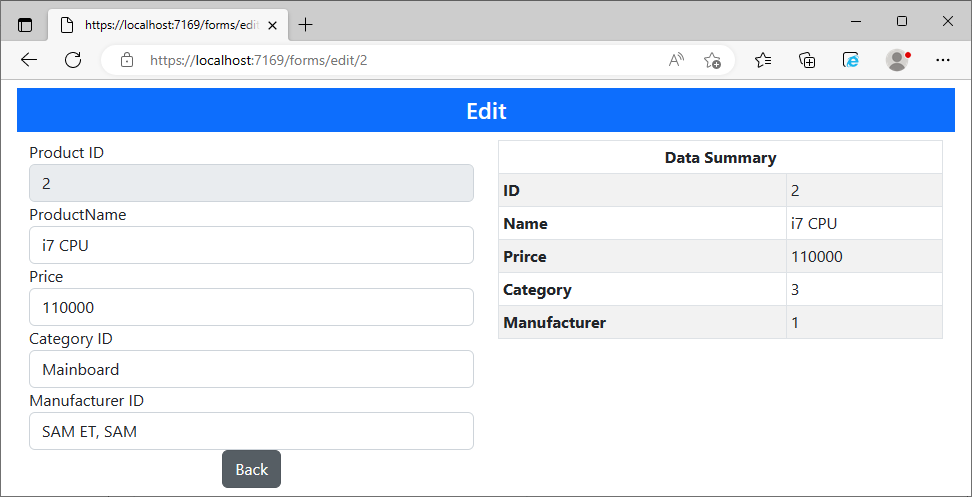Open a new tab with plus icon
Image resolution: width=972 pixels, height=497 pixels.
(306, 25)
